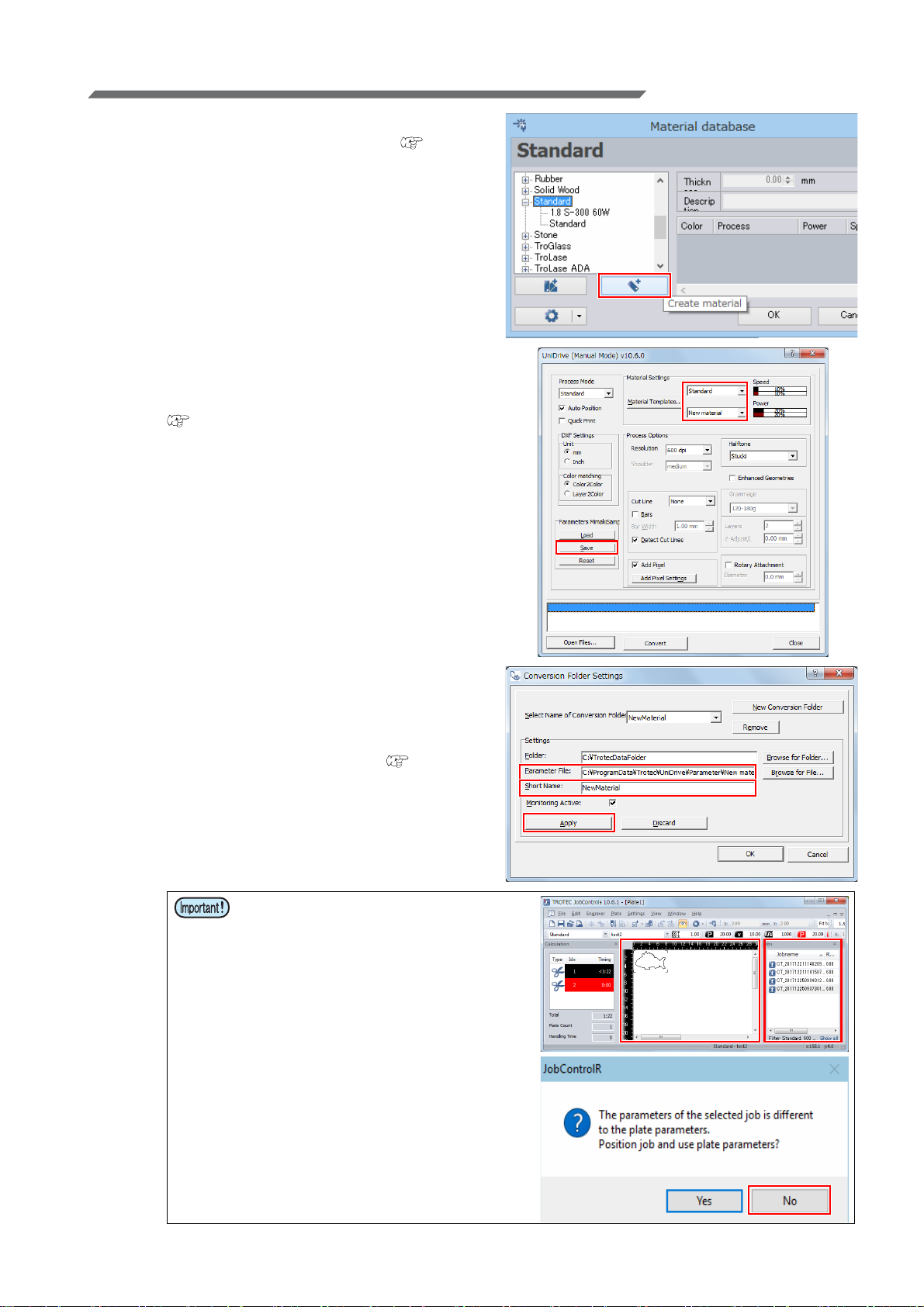Toggle the eye preview icon in JobControl toolbar

point(683,924)
